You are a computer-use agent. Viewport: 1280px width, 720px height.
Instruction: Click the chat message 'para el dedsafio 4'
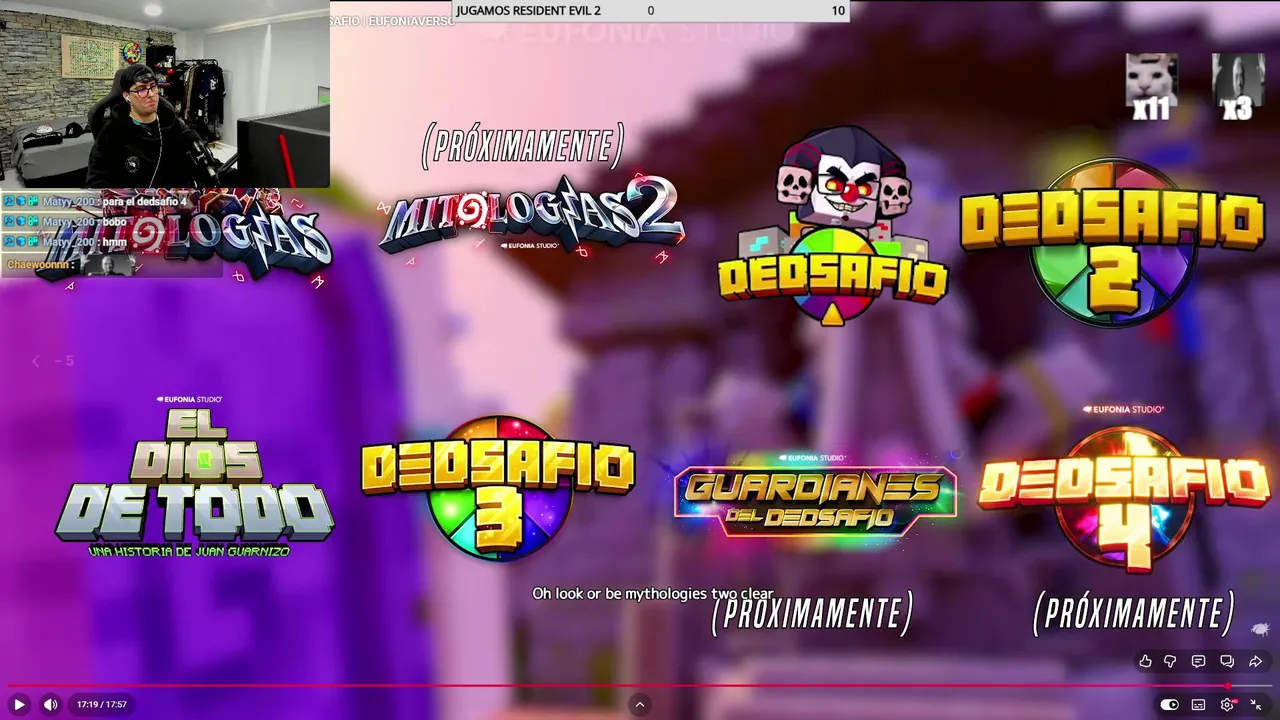click(x=145, y=202)
